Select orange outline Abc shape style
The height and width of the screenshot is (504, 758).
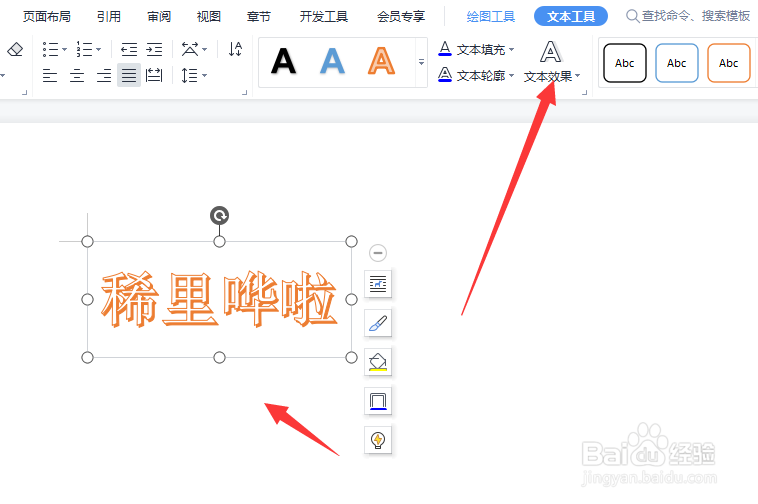pos(729,63)
